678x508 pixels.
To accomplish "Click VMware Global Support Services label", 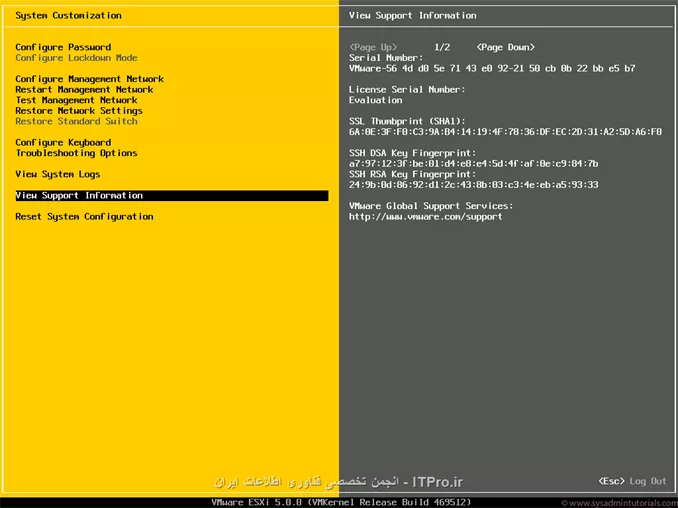I will (x=431, y=206).
